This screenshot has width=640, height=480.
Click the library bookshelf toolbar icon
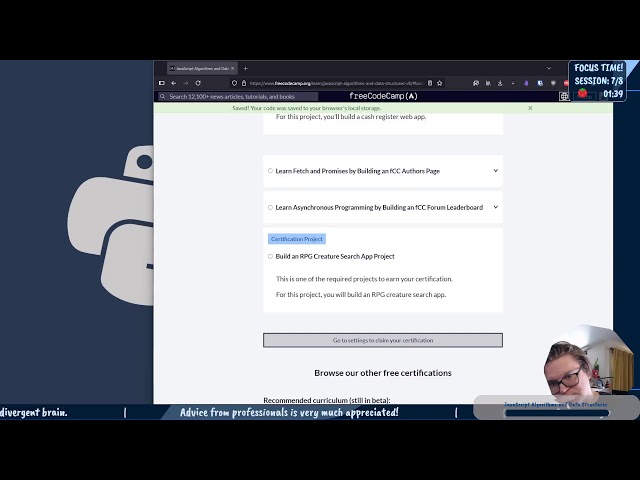click(488, 83)
